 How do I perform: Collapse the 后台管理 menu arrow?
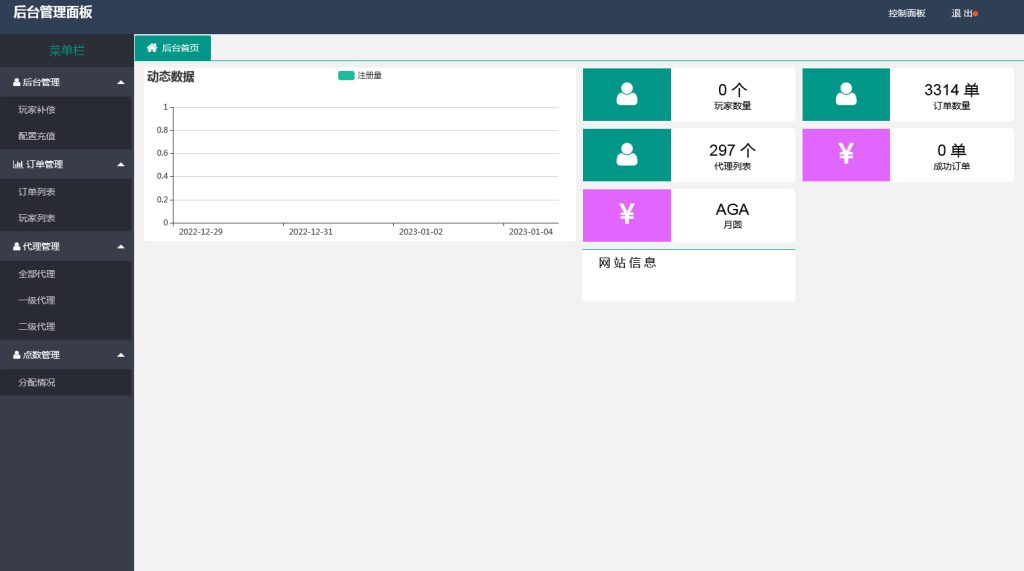pos(121,82)
